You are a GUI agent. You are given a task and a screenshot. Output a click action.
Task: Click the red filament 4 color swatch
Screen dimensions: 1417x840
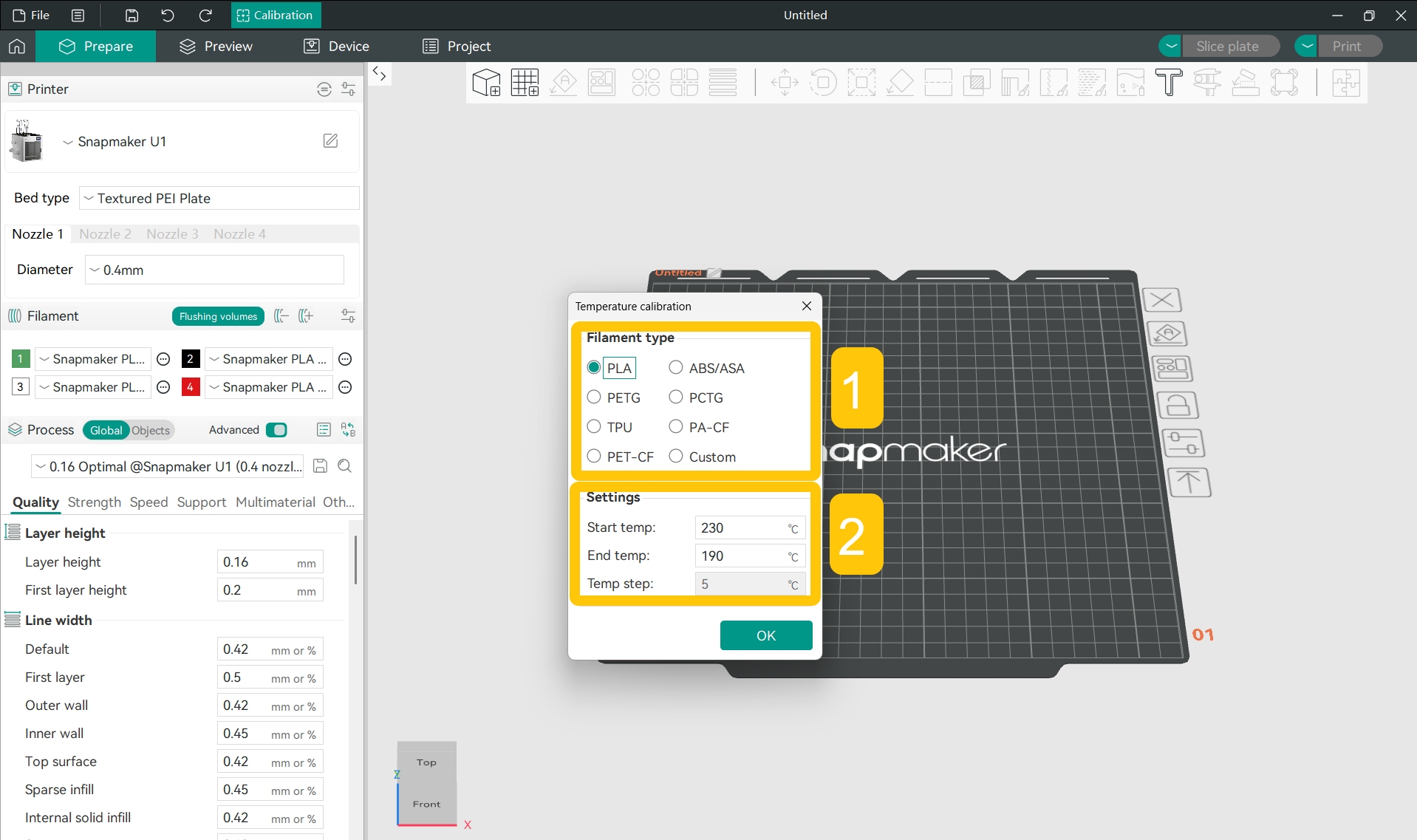191,387
